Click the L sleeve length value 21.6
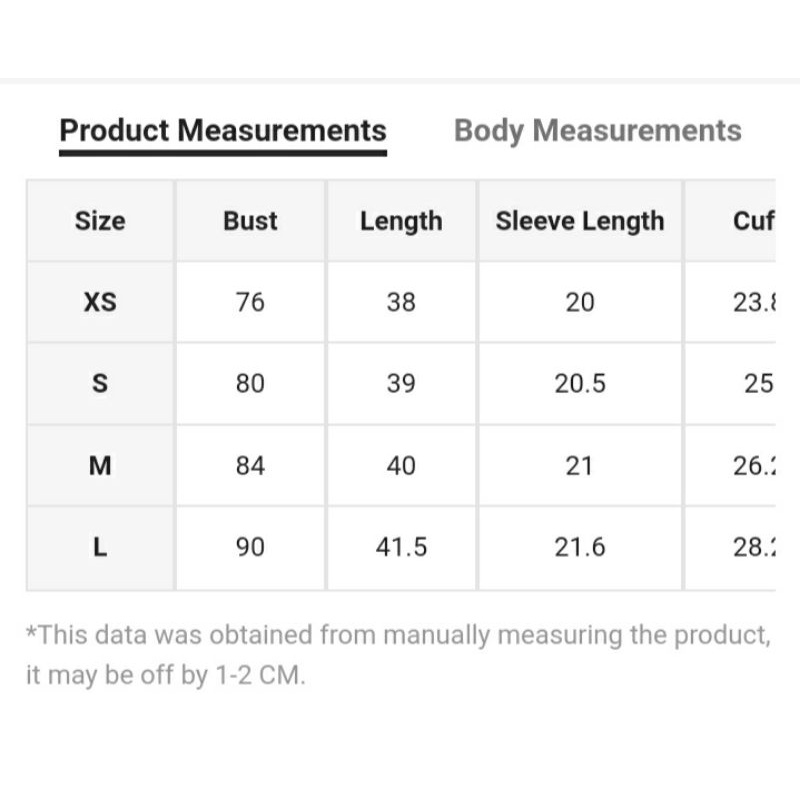Image resolution: width=800 pixels, height=800 pixels. [580, 547]
